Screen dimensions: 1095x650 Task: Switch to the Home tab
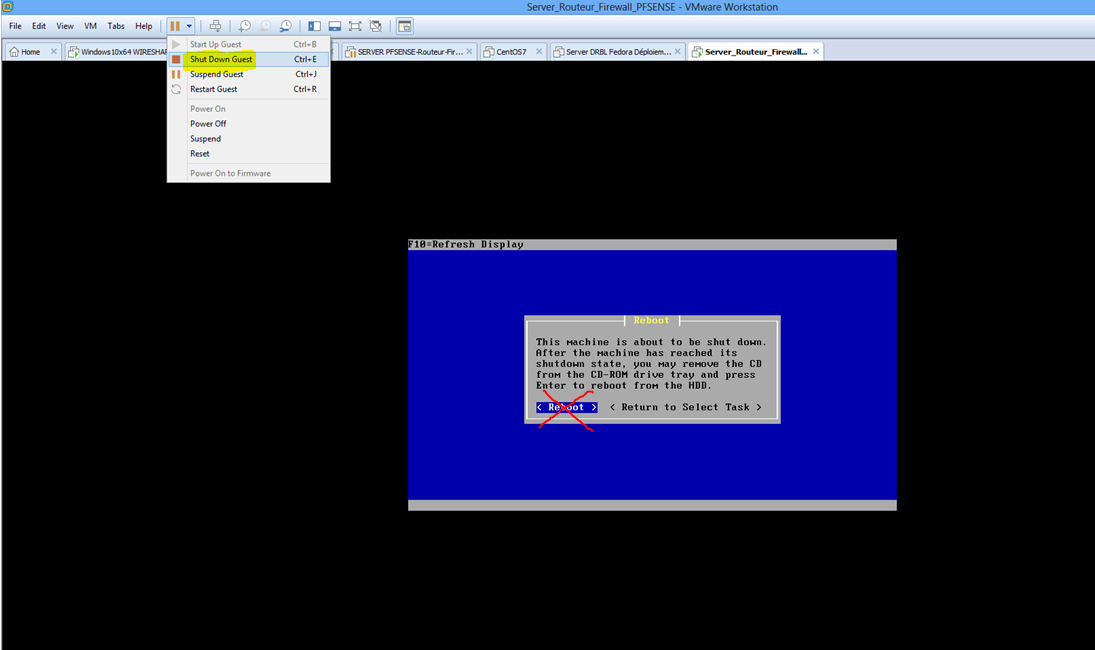tap(31, 52)
